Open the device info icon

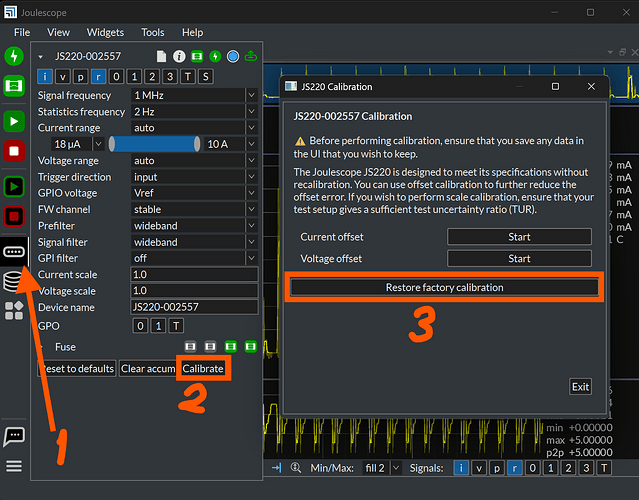tap(179, 56)
